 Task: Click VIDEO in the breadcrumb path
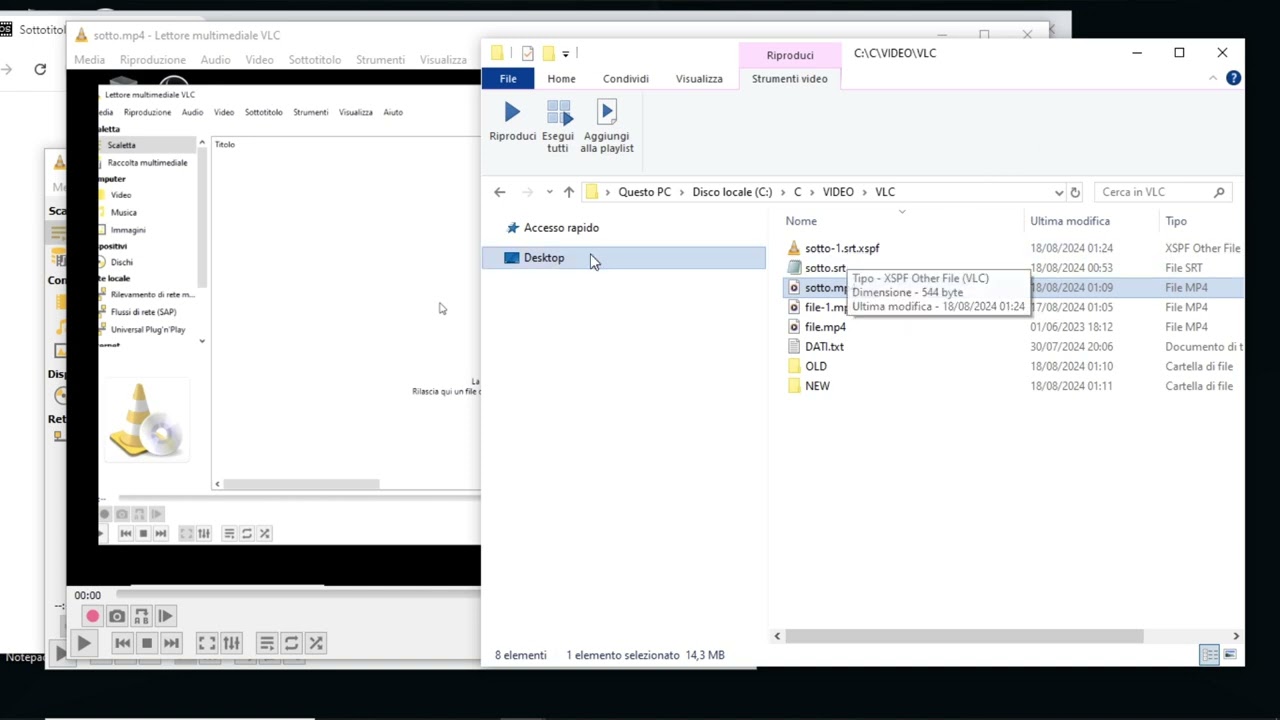838,192
